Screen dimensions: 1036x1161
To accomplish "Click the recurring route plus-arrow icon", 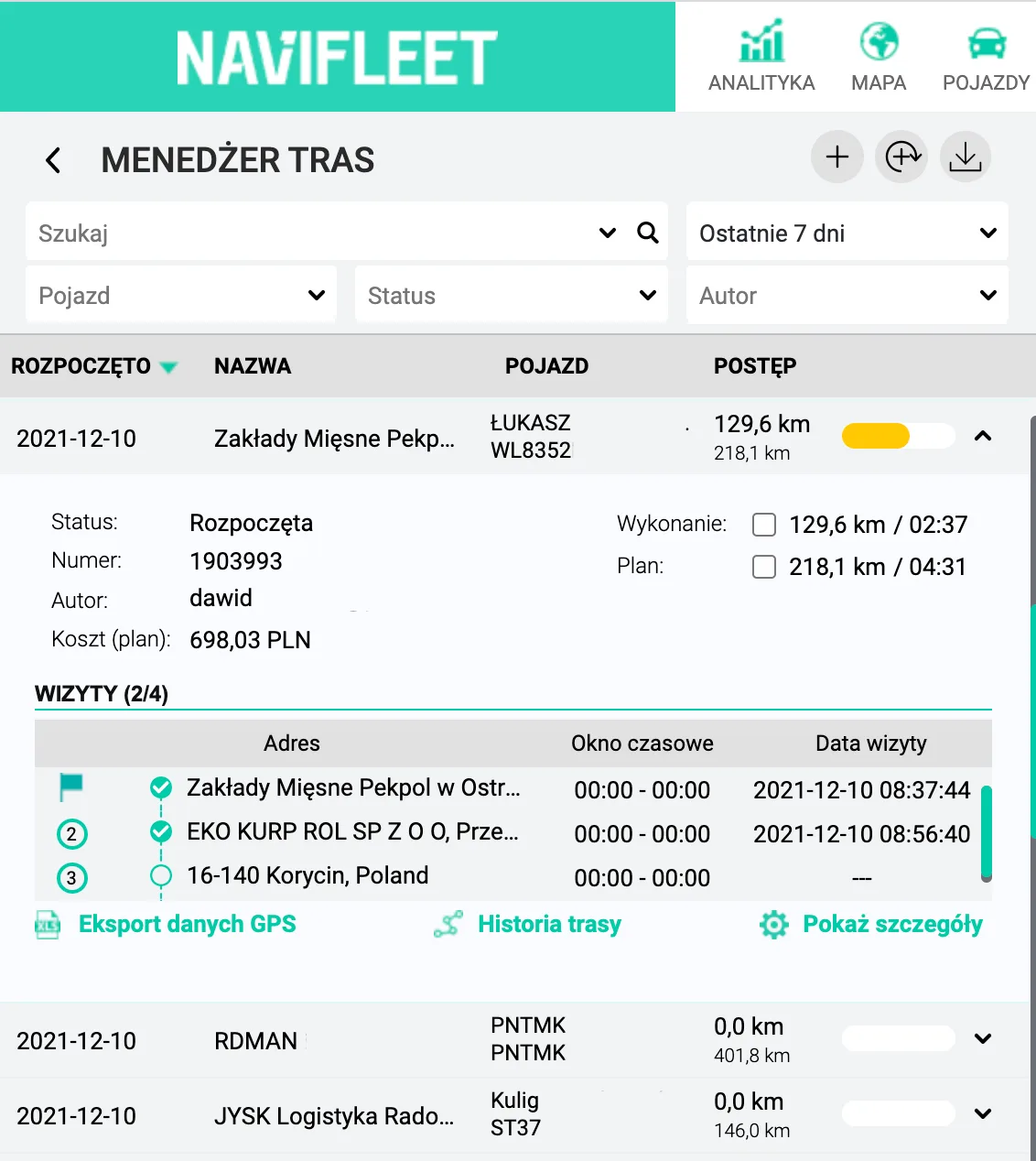I will coord(901,157).
